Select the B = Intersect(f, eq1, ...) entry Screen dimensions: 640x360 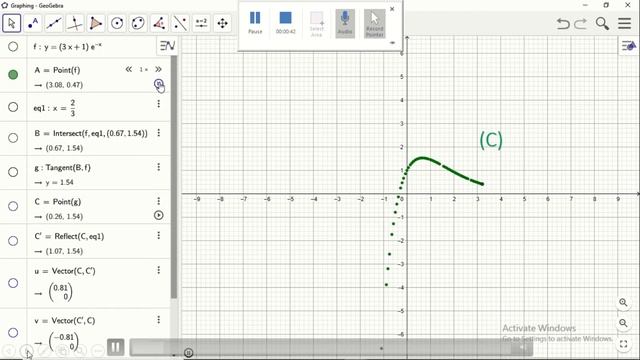91,133
